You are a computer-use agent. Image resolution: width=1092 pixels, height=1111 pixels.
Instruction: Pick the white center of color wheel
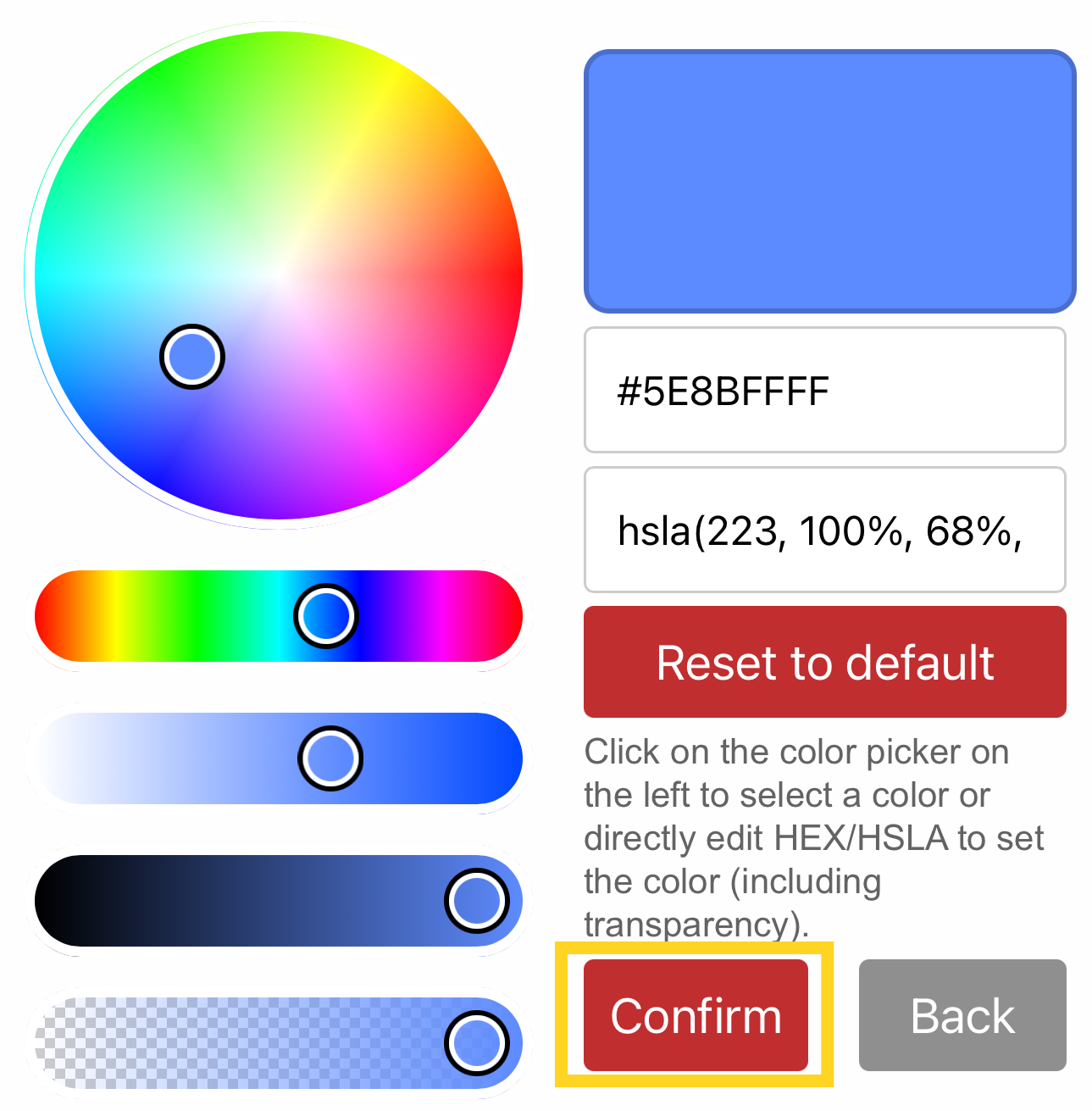[x=279, y=275]
